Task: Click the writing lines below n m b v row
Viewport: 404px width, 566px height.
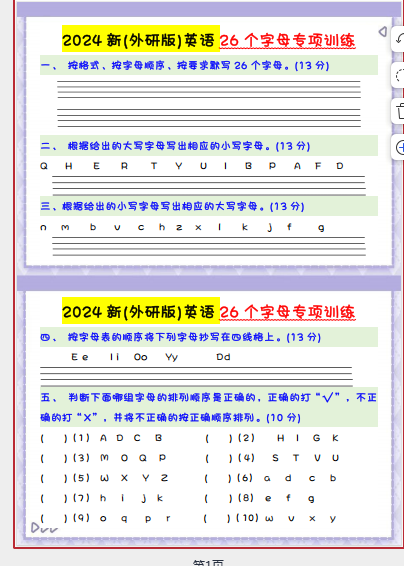Action: pos(209,247)
